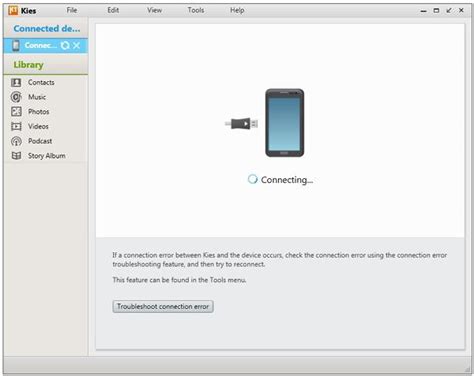Disconnect device with the X icon
Image resolution: width=474 pixels, height=376 pixels.
pyautogui.click(x=77, y=45)
